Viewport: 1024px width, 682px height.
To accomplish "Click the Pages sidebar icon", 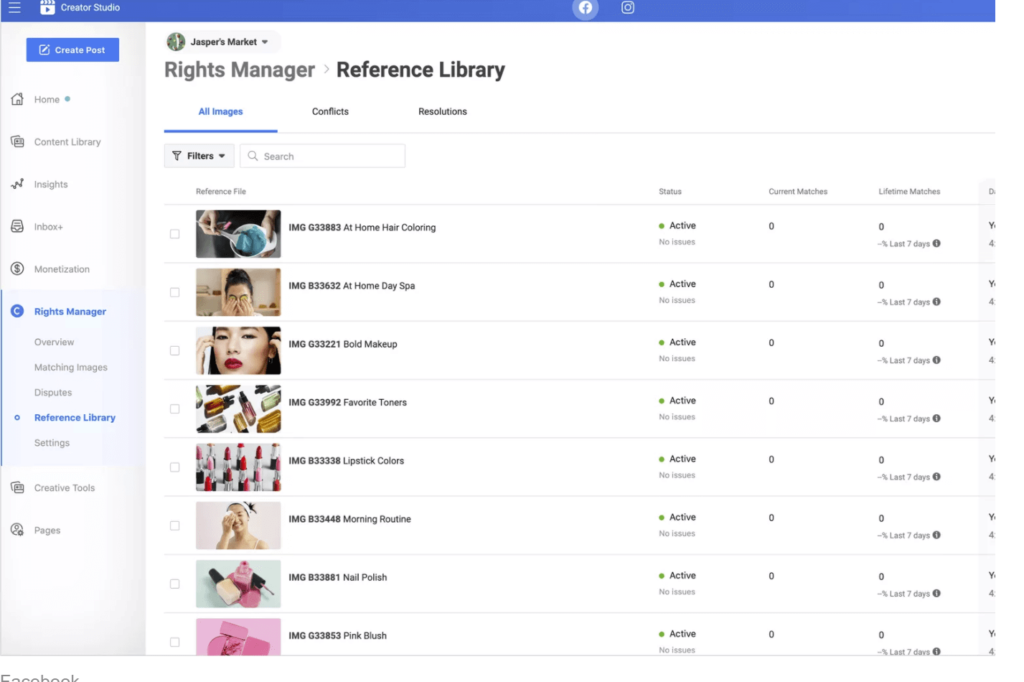I will [x=17, y=530].
